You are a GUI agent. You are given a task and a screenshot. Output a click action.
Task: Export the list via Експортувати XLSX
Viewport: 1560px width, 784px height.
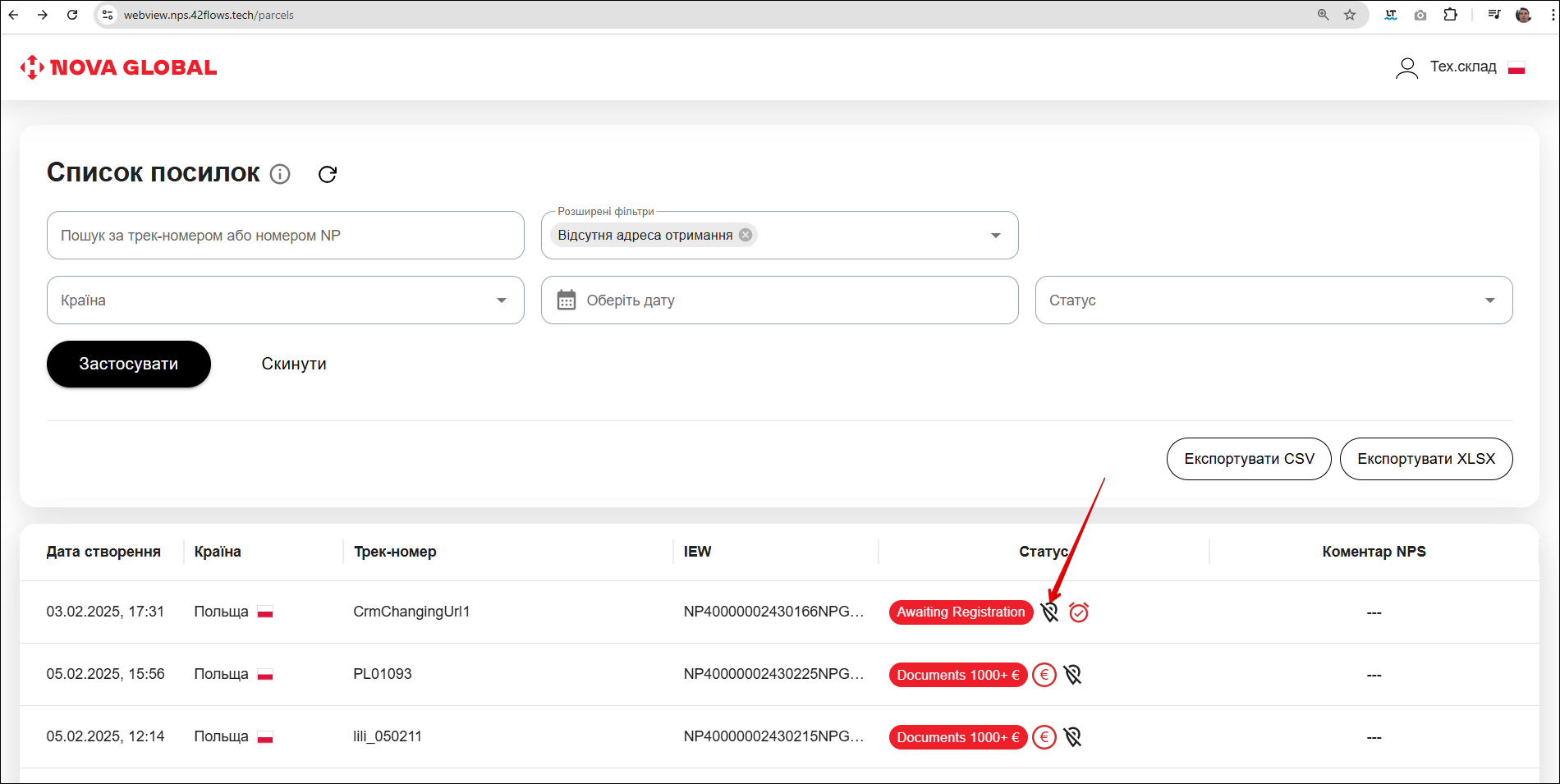[x=1425, y=459]
